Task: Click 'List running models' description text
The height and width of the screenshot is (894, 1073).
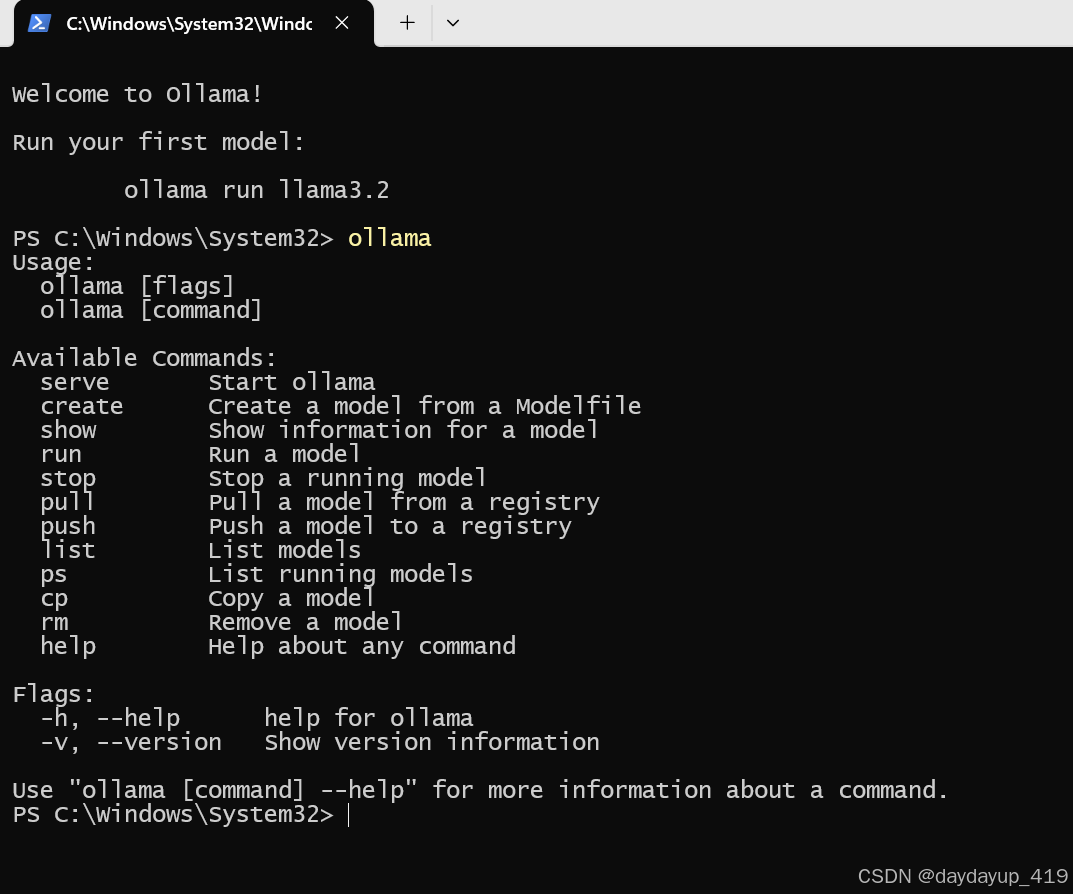Action: point(341,574)
